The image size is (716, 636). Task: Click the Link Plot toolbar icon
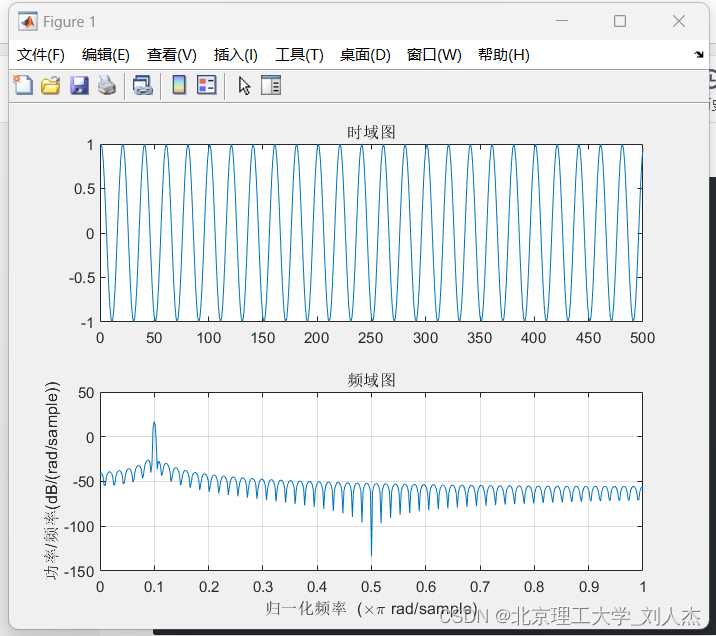[x=142, y=85]
